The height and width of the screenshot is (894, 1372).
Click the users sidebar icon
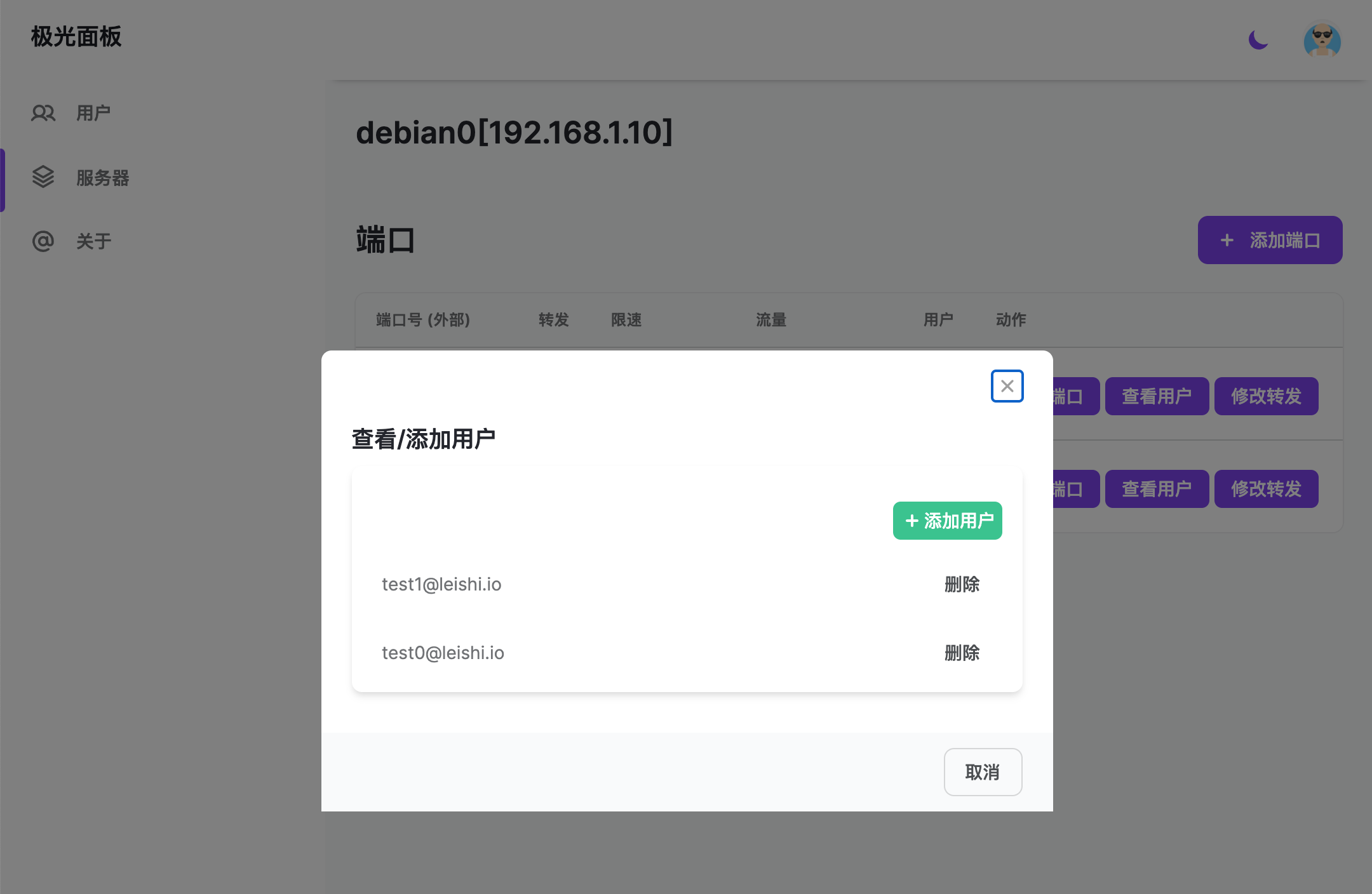(x=43, y=113)
